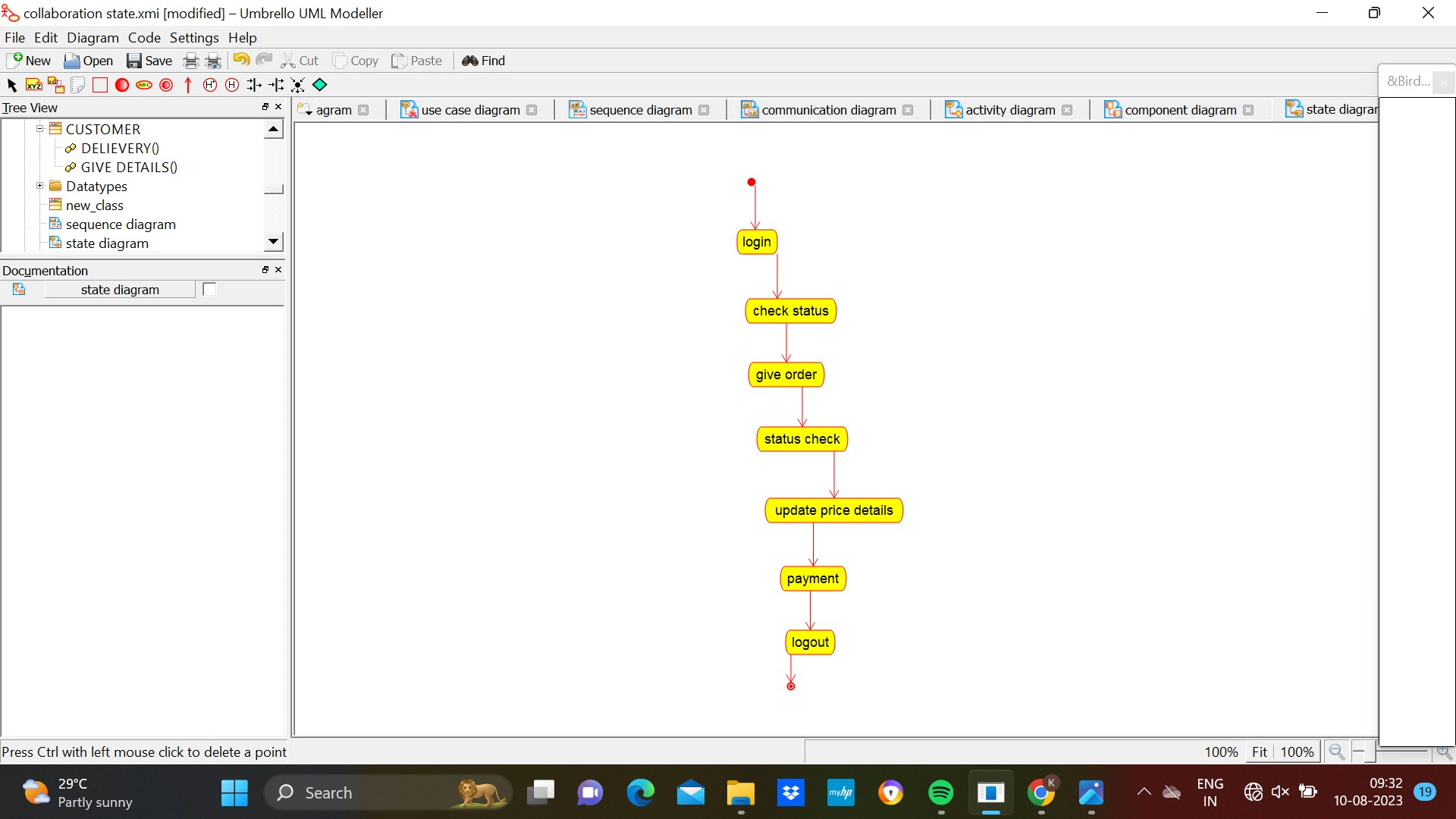Close the use case diagram tab
This screenshot has width=1456, height=819.
click(532, 110)
